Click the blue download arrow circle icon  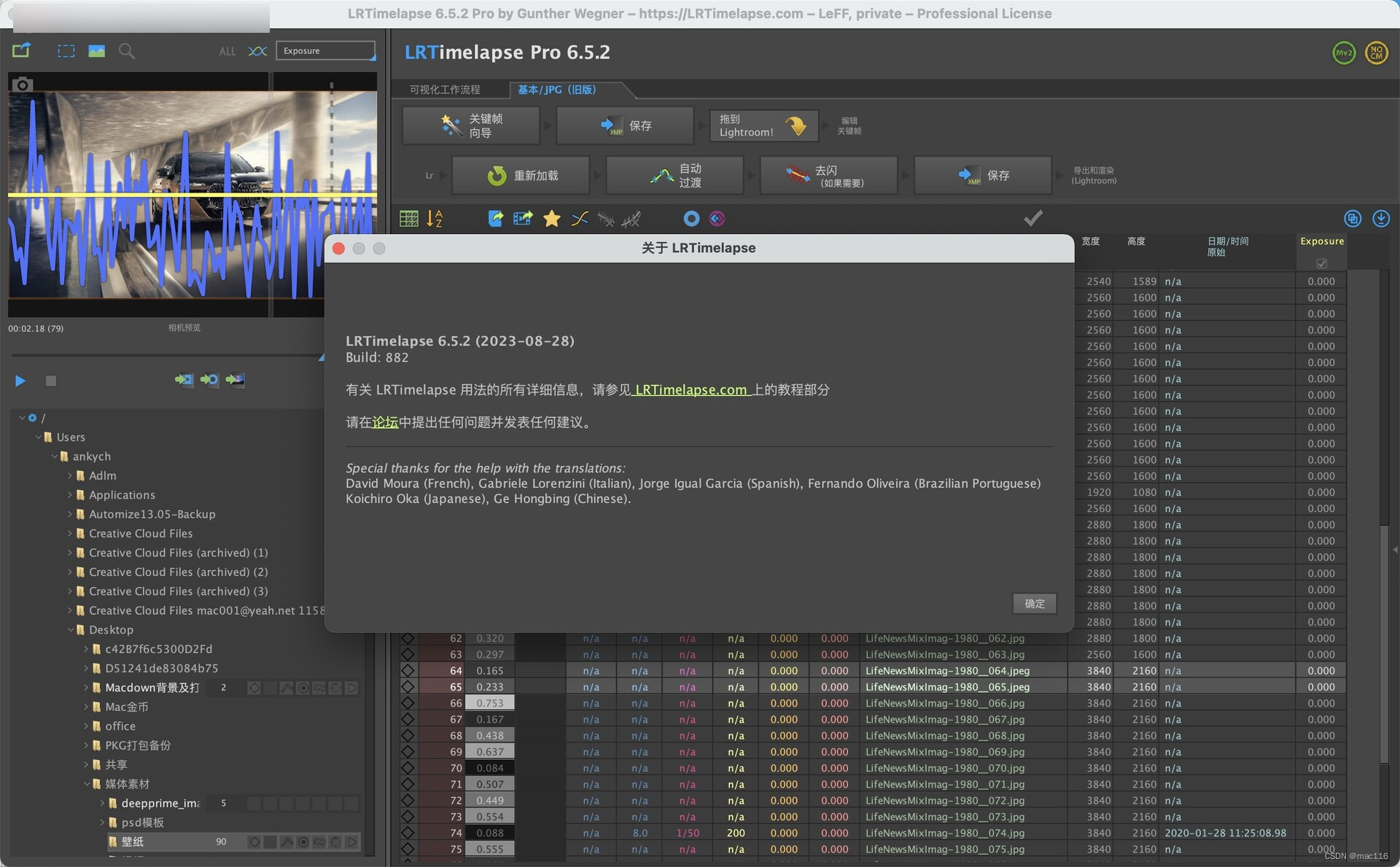(1381, 218)
